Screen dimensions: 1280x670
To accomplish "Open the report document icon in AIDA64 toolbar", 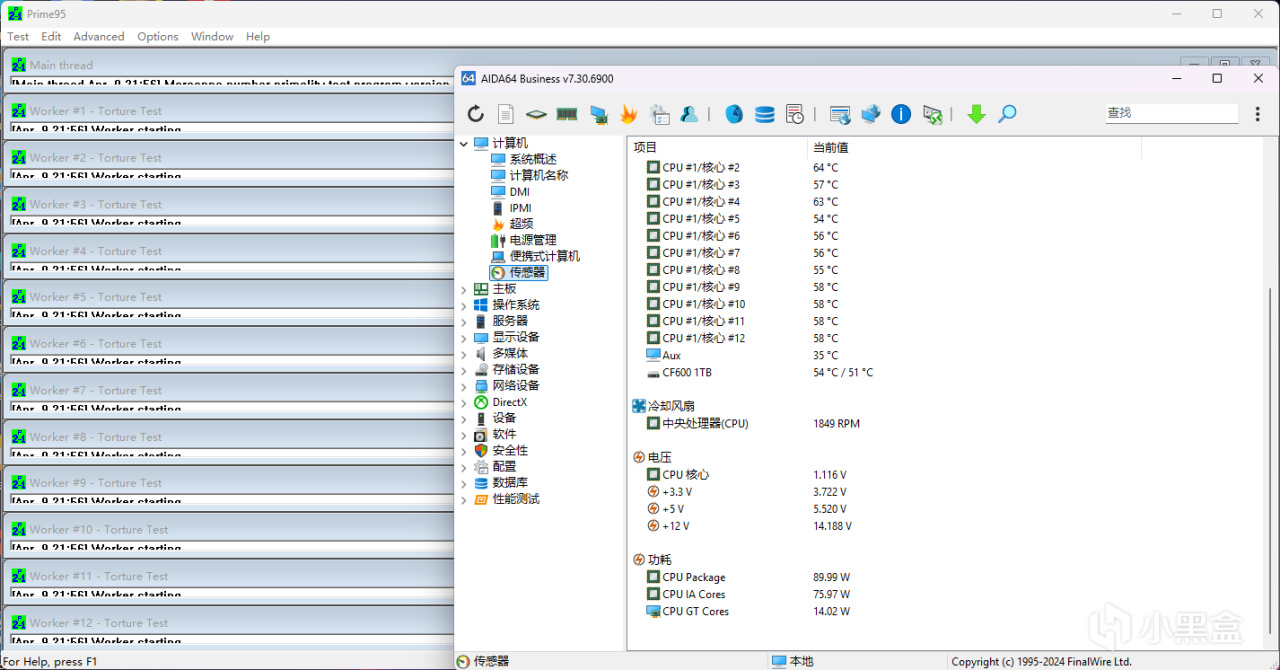I will (506, 114).
